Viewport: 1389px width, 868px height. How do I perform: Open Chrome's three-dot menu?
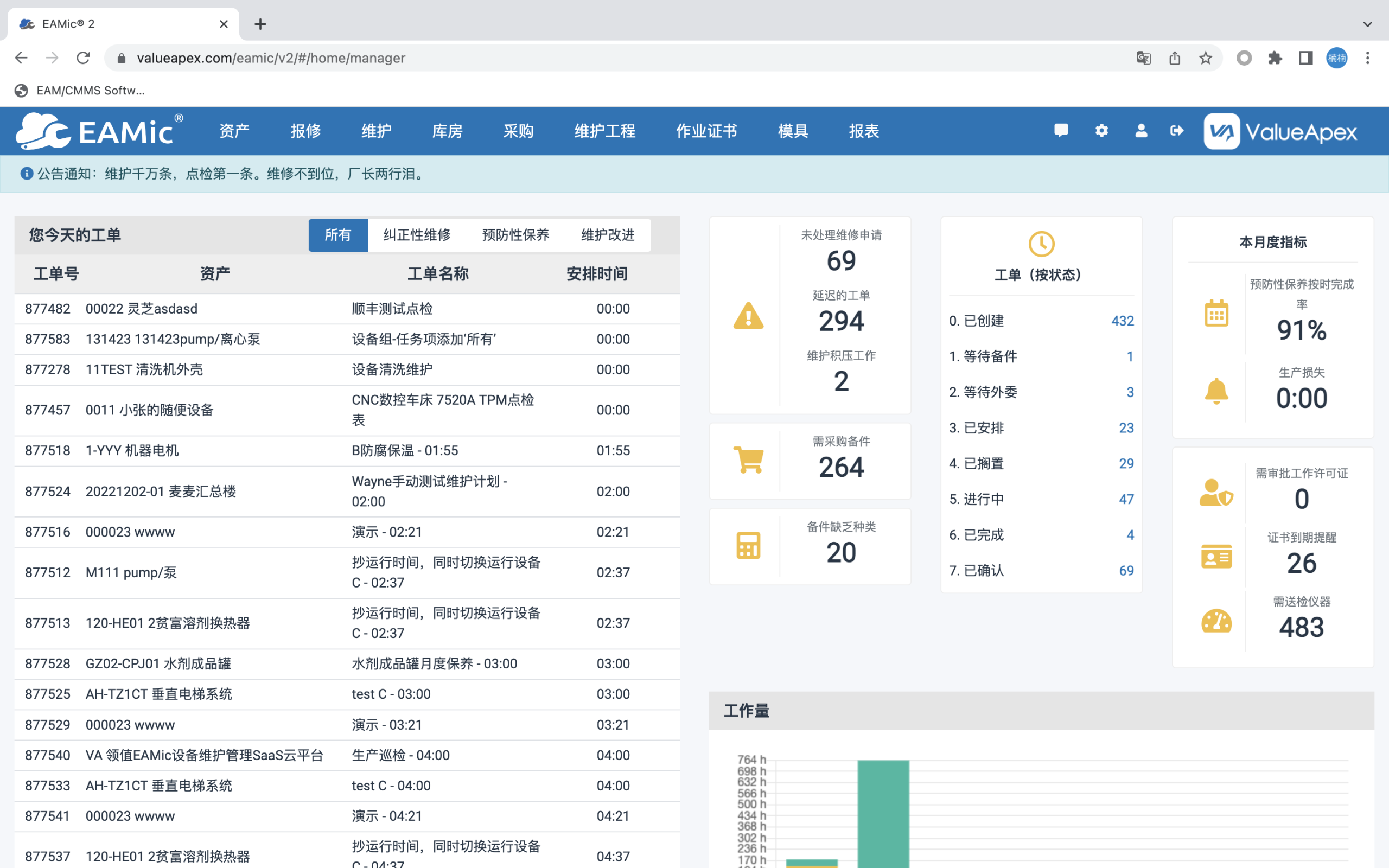pos(1367,58)
